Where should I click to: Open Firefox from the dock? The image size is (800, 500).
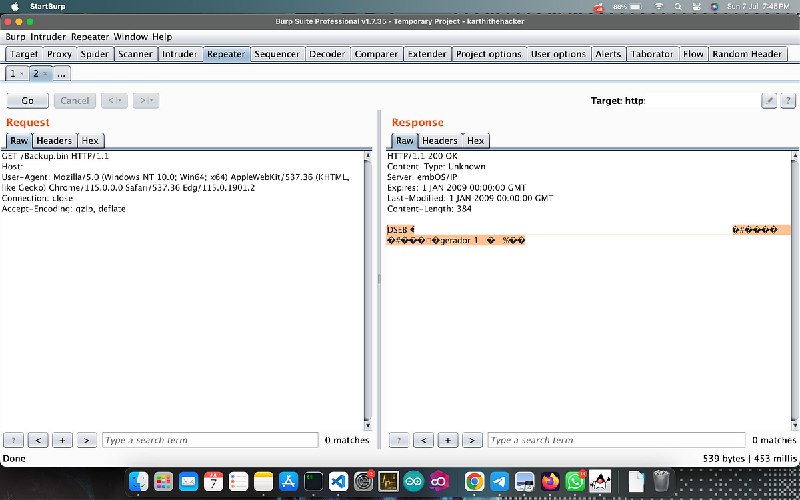(x=549, y=481)
